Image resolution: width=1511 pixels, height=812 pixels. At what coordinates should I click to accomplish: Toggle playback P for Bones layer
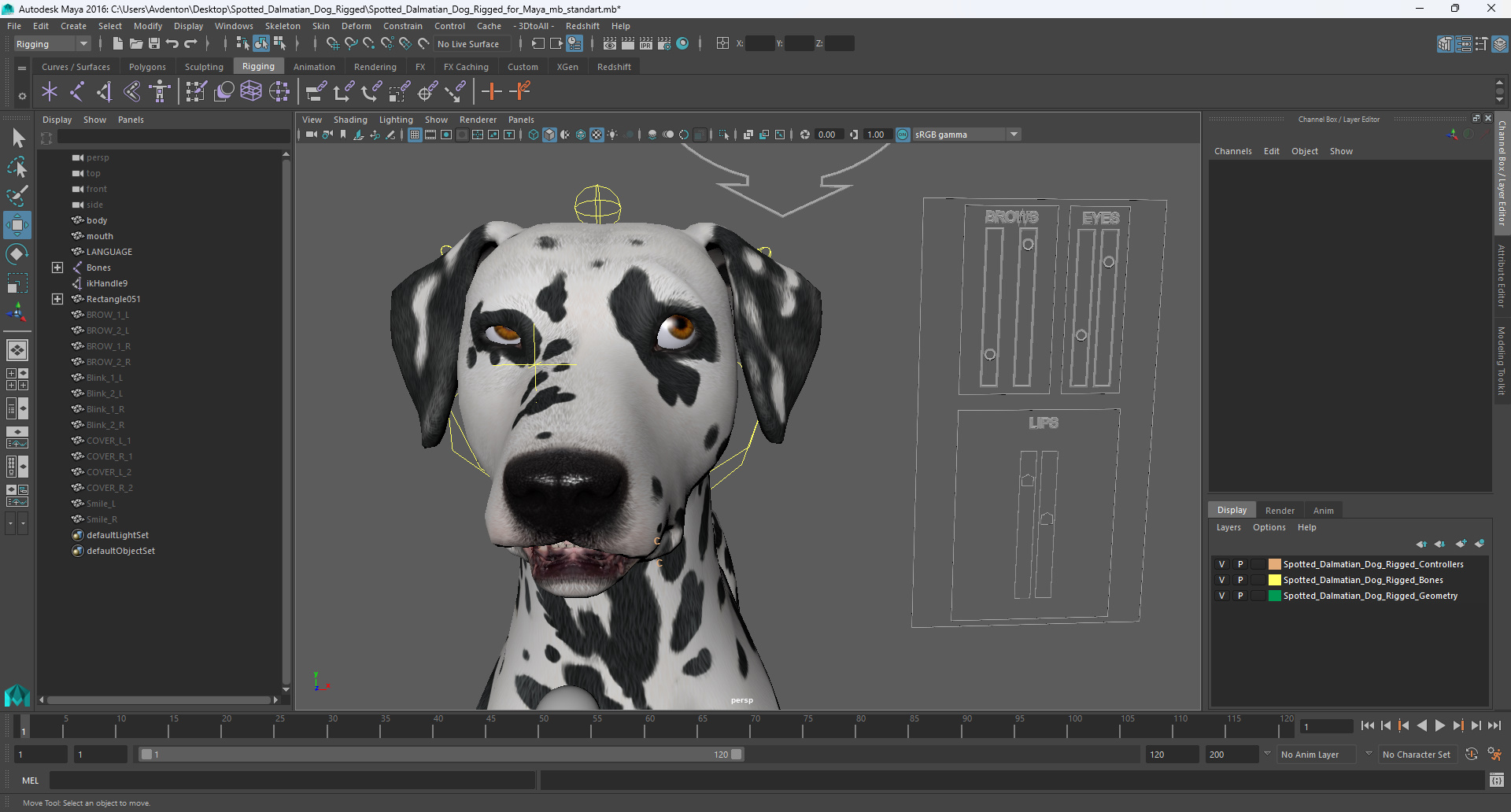(1240, 580)
